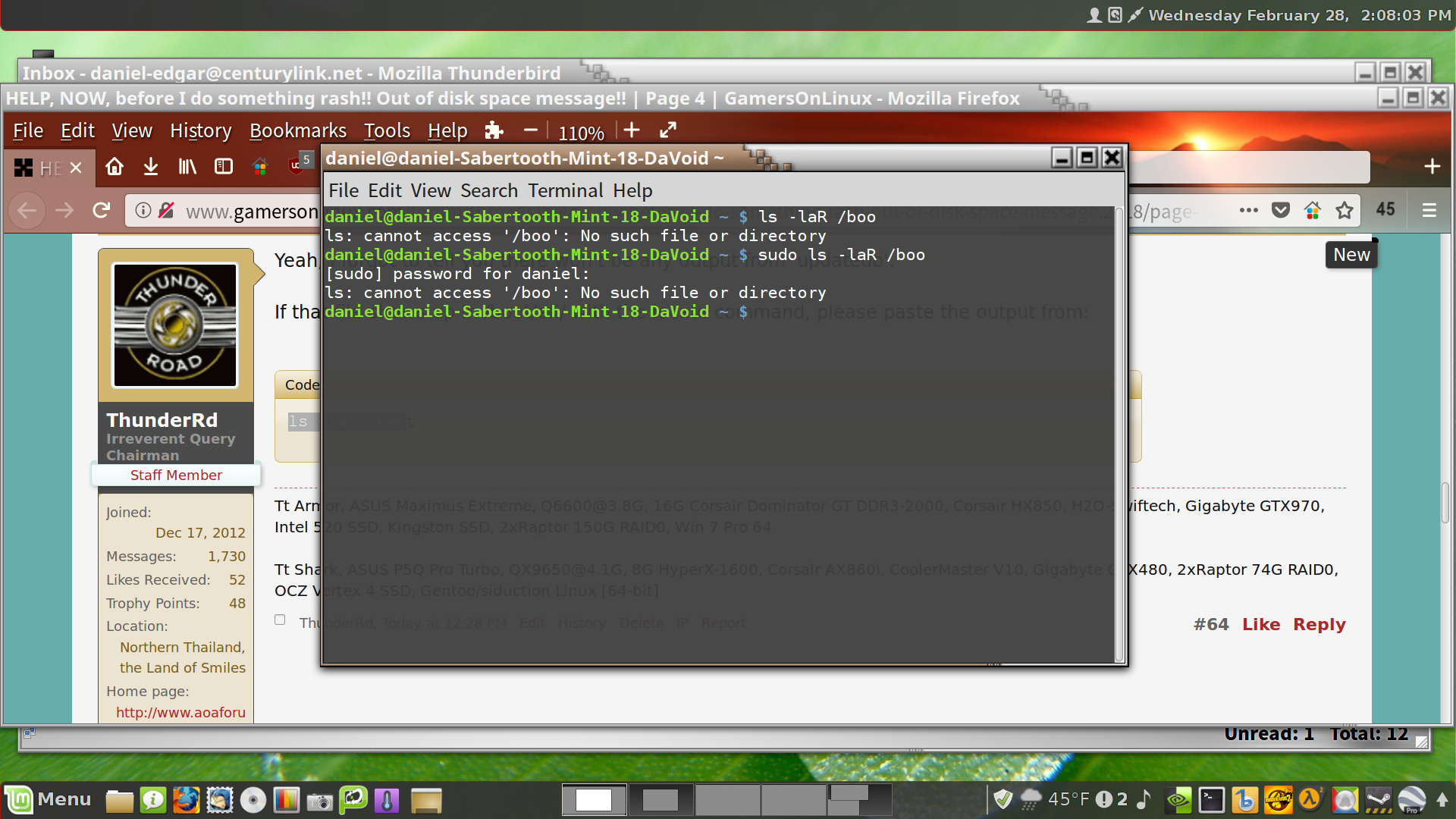The image size is (1456, 819).
Task: Open update manager shield icon
Action: coord(1003,799)
